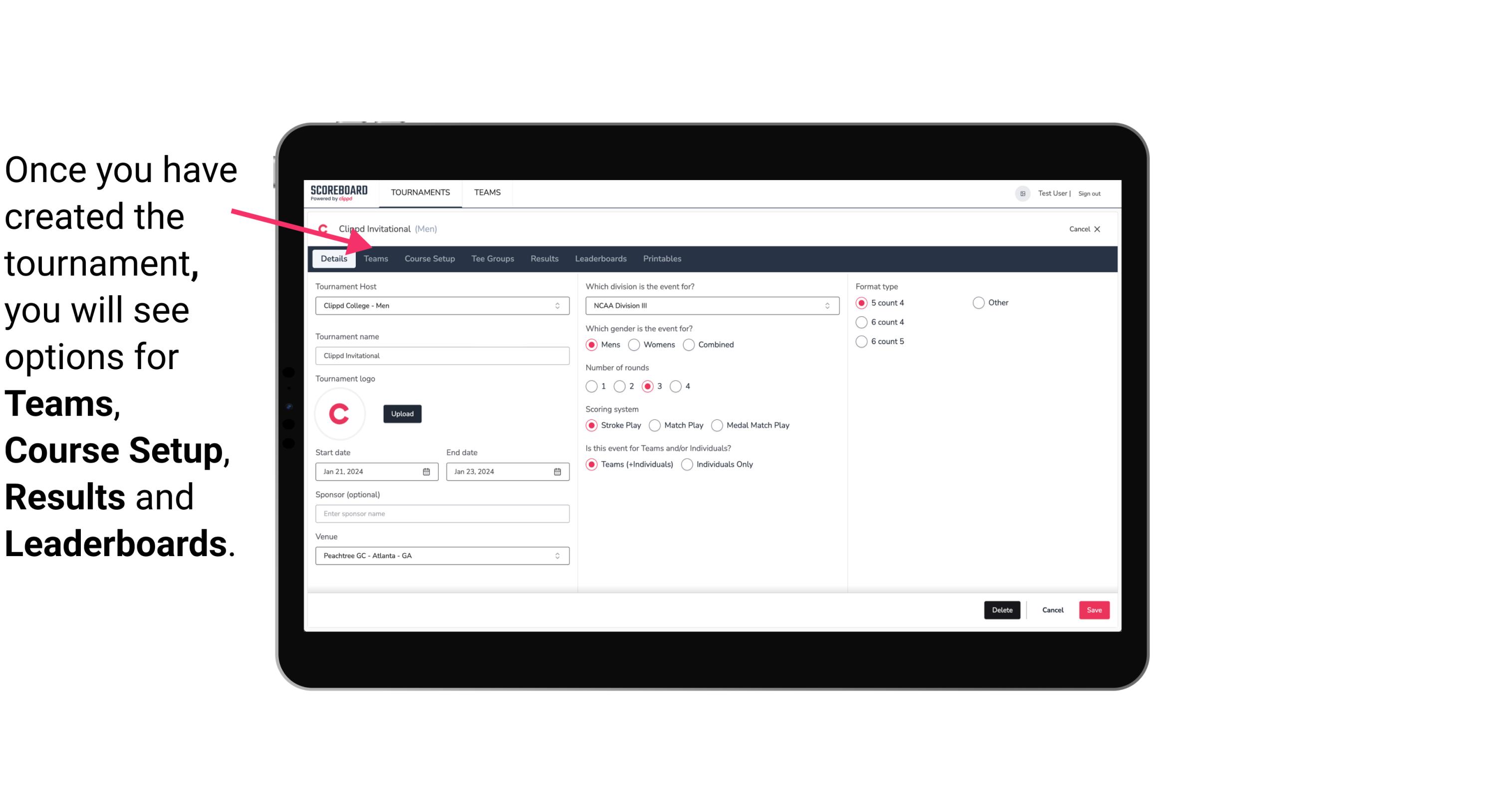1510x812 pixels.
Task: Switch to the Course Setup tab
Action: 429,258
